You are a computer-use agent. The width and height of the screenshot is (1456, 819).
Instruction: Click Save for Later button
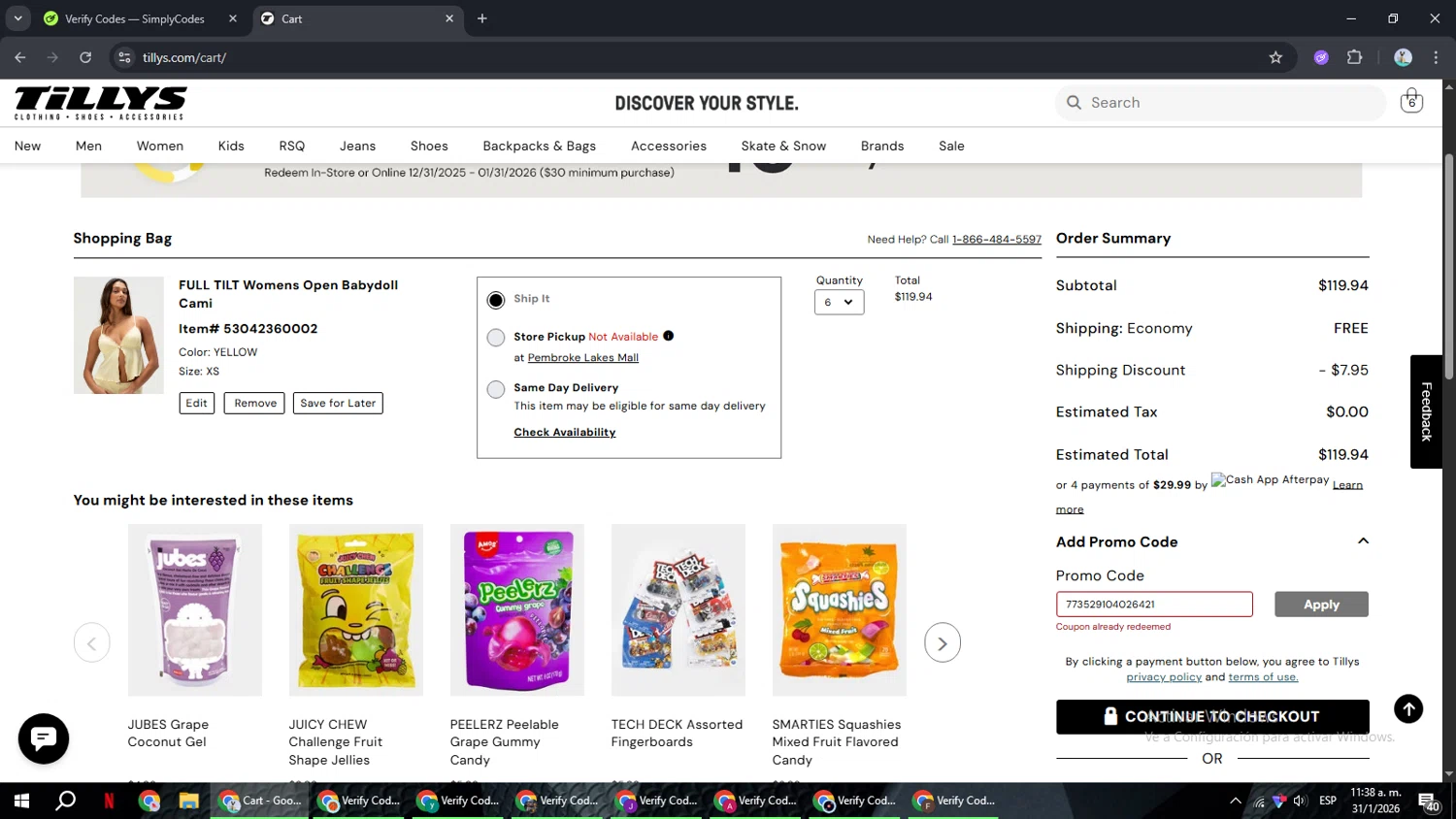(x=338, y=403)
